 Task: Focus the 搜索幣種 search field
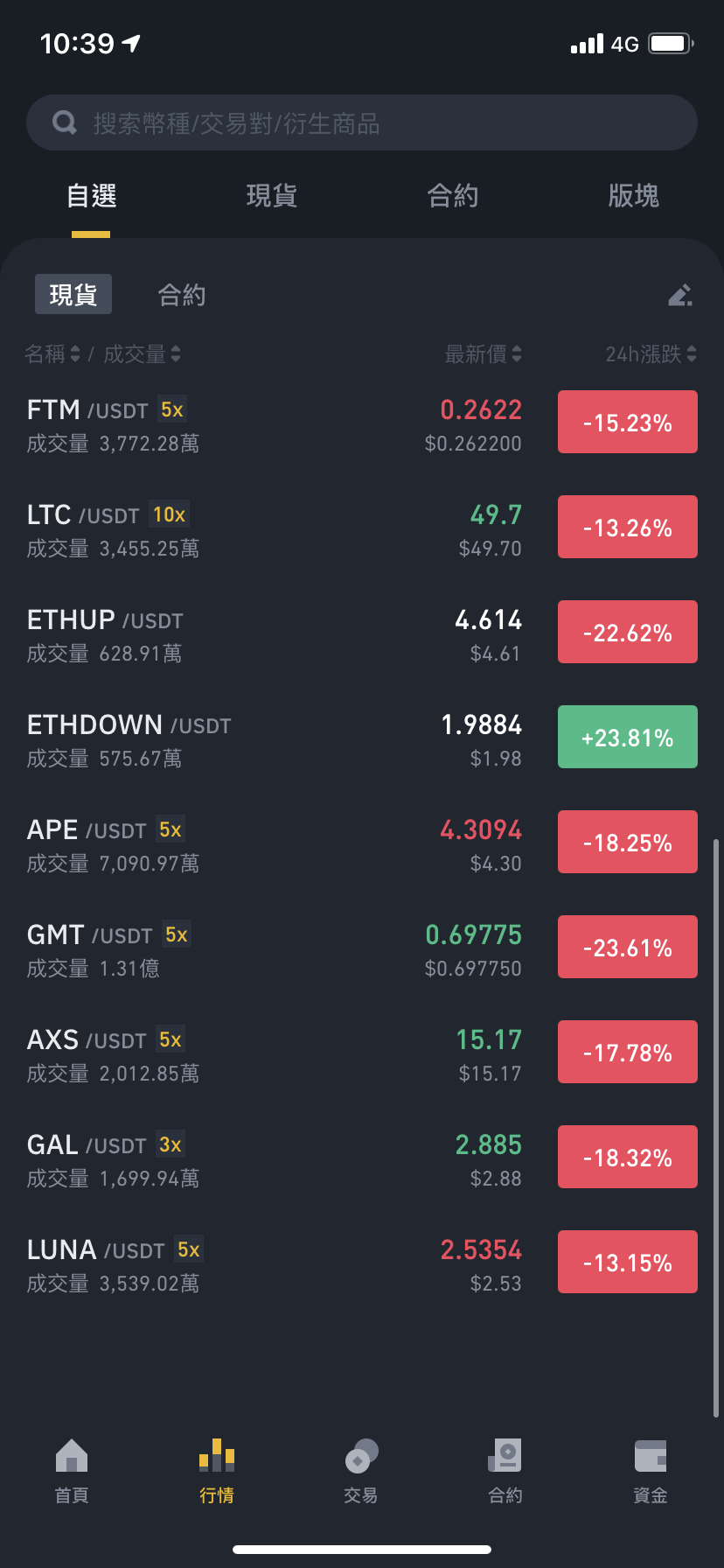tap(362, 122)
